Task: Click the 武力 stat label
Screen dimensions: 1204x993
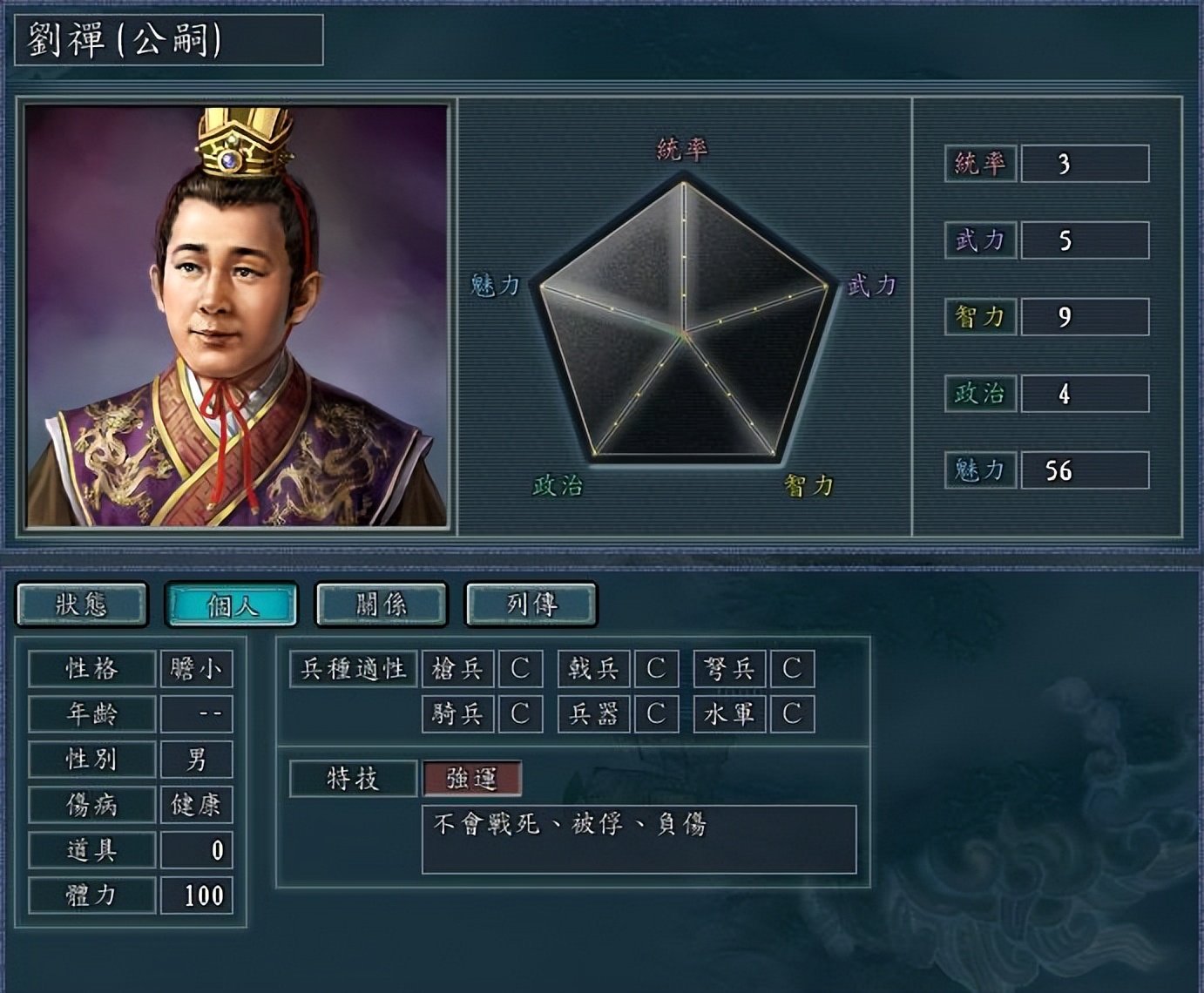Action: (980, 240)
